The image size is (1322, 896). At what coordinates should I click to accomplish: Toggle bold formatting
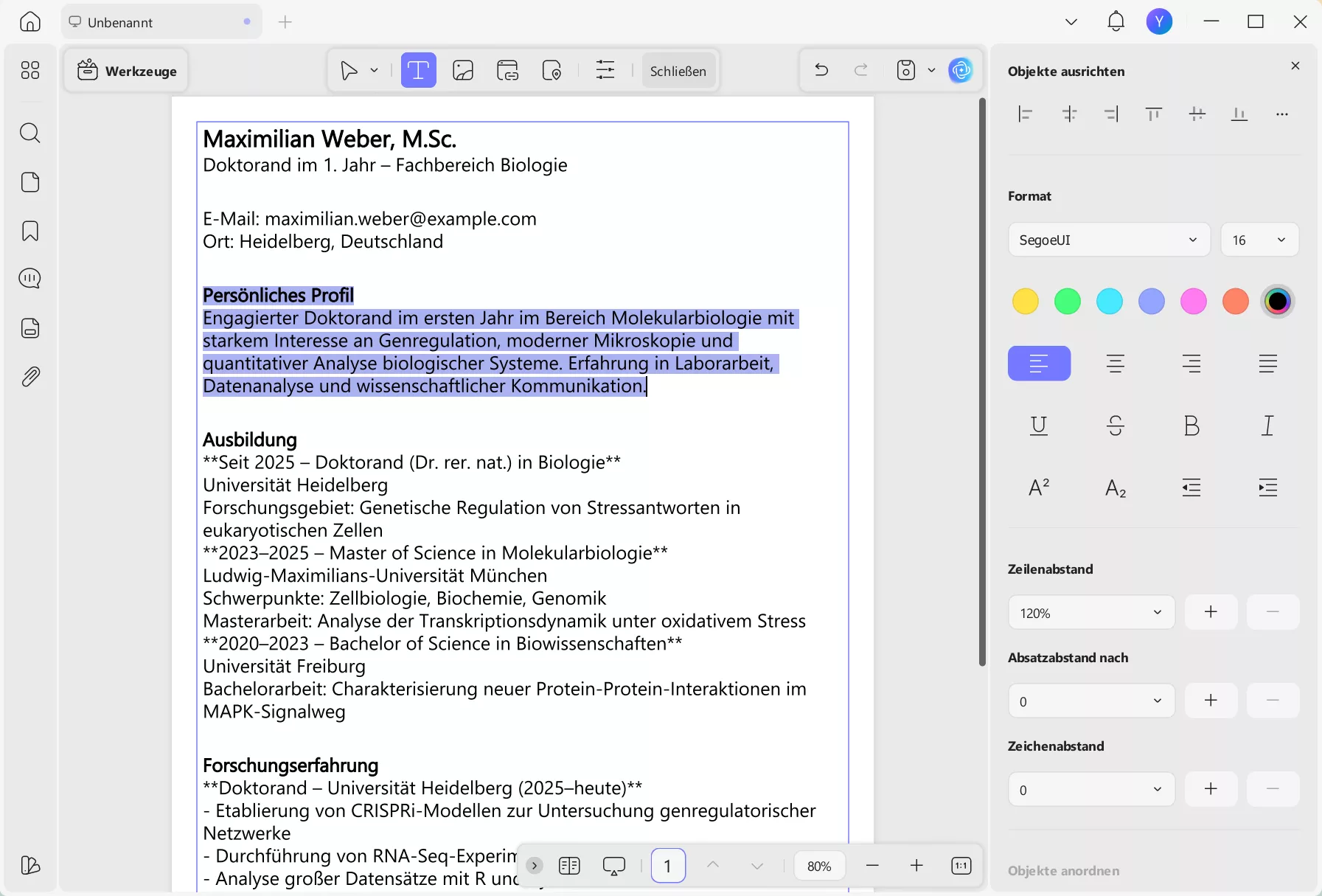[1192, 426]
